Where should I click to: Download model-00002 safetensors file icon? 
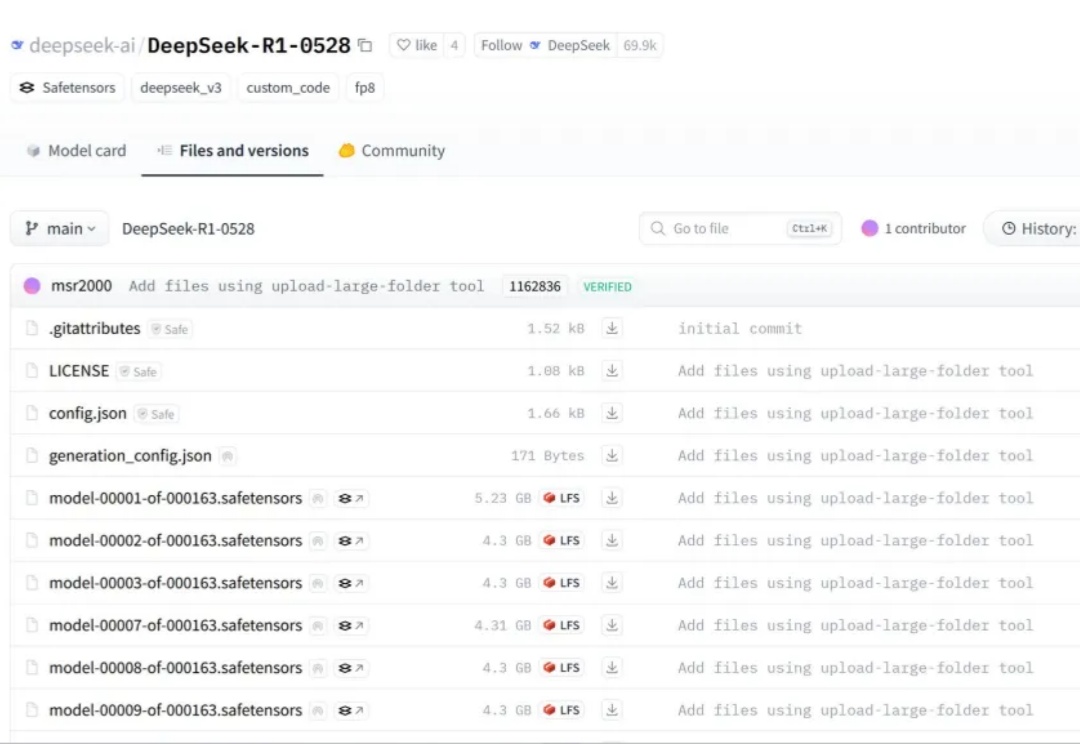click(612, 540)
